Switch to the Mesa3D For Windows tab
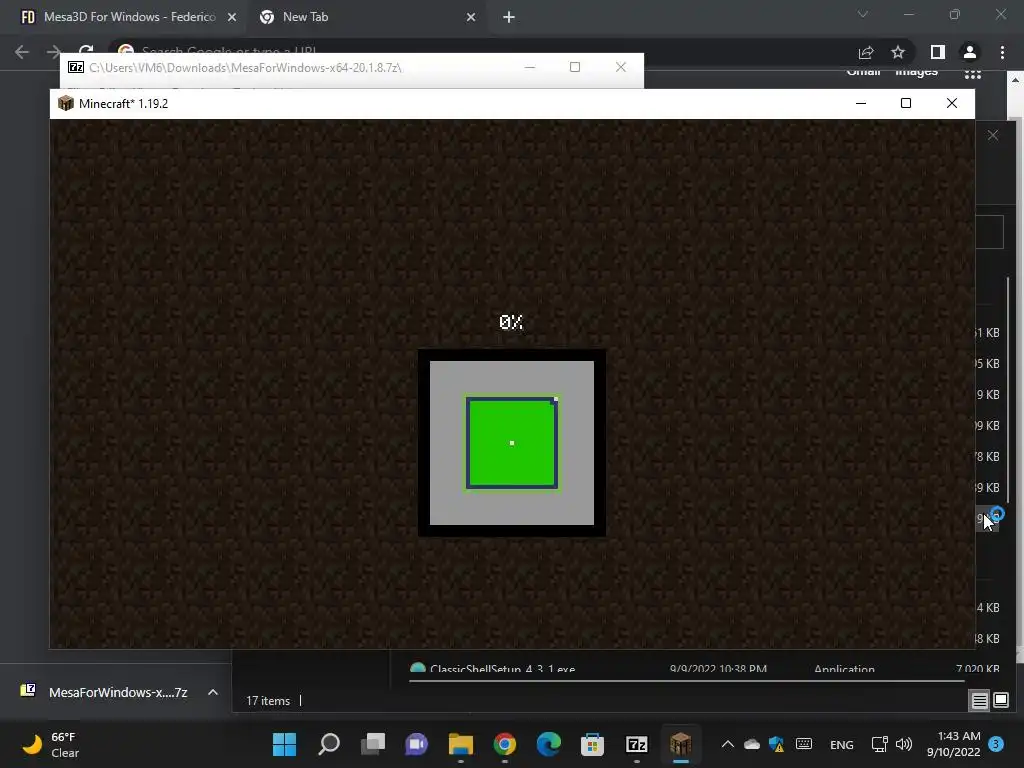1024x768 pixels. (x=128, y=17)
